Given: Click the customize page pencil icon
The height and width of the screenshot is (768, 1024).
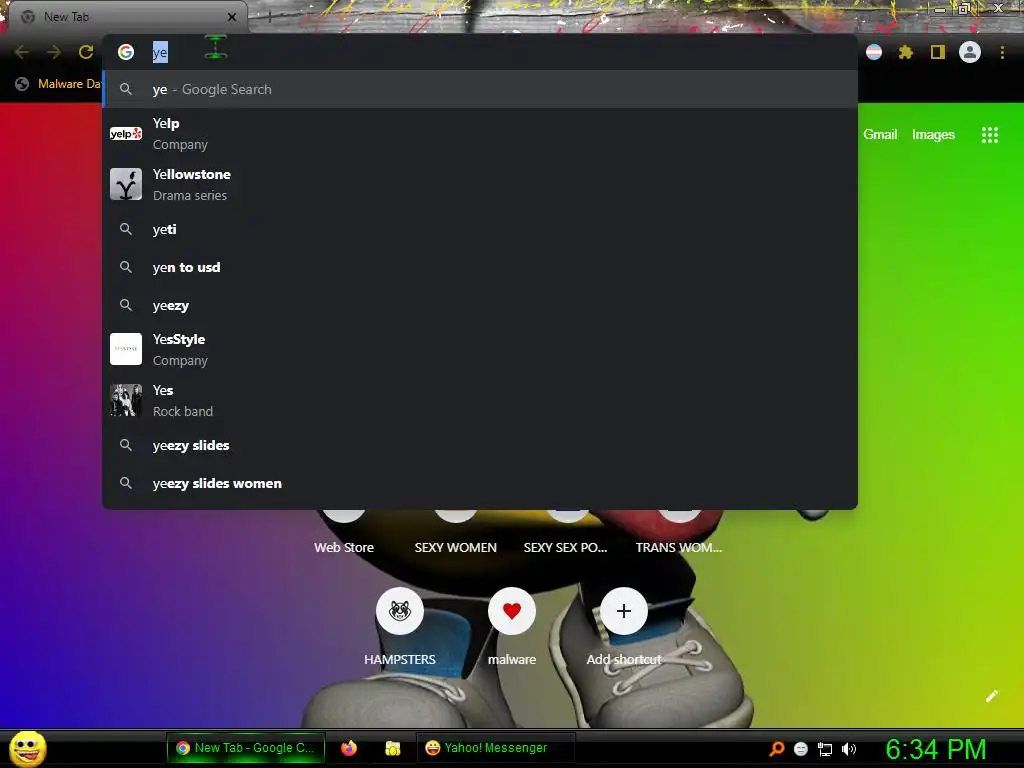Looking at the screenshot, I should coord(992,696).
